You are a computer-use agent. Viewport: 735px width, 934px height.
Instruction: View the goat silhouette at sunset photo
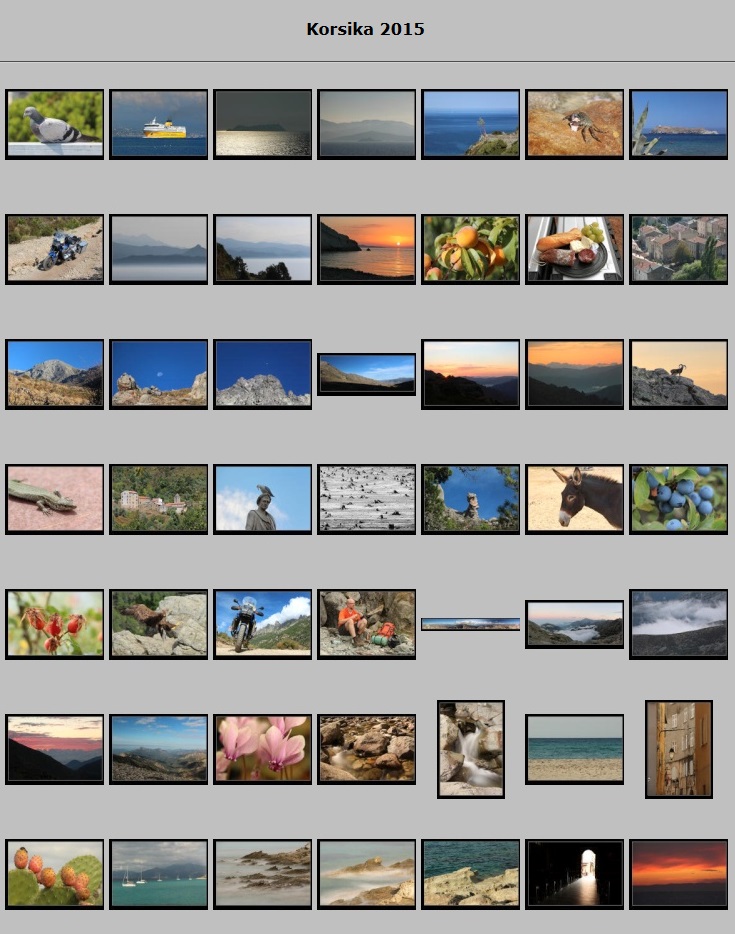pos(679,374)
